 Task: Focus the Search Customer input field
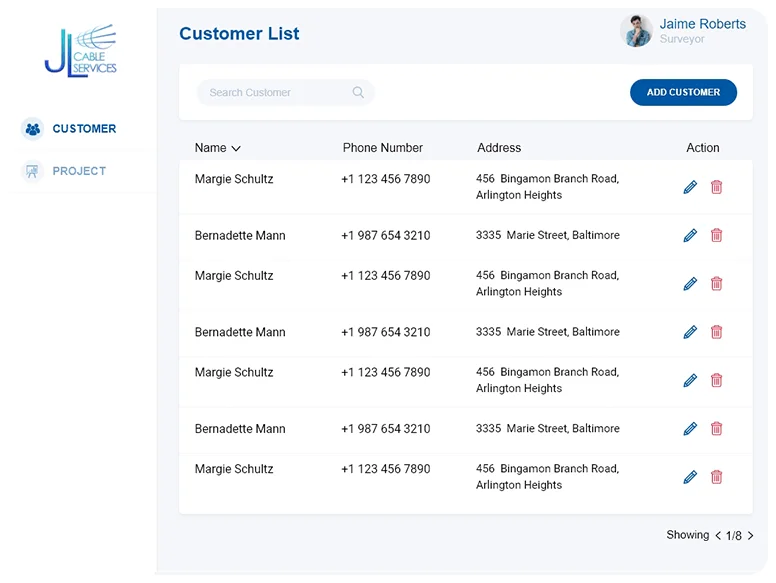(x=275, y=93)
